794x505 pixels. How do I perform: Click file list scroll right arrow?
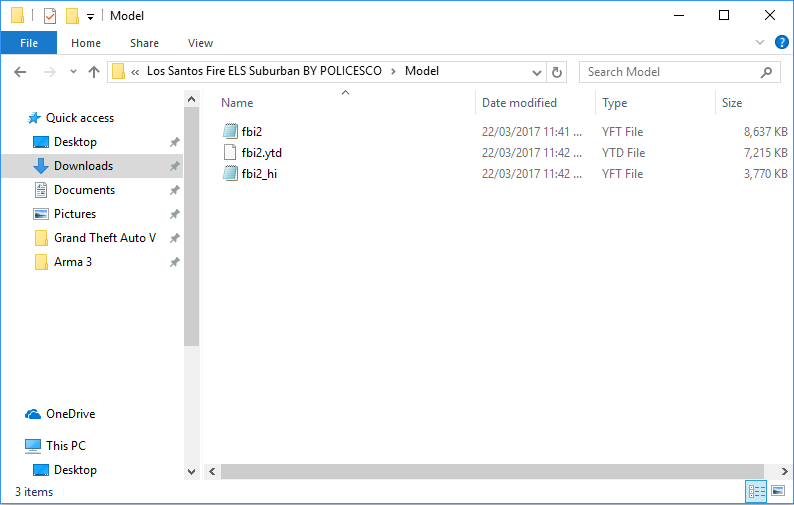pyautogui.click(x=784, y=472)
